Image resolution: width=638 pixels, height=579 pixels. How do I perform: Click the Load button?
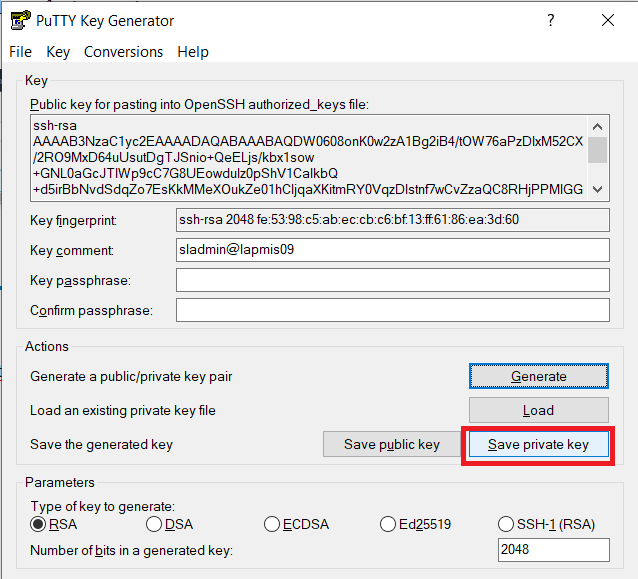click(539, 410)
